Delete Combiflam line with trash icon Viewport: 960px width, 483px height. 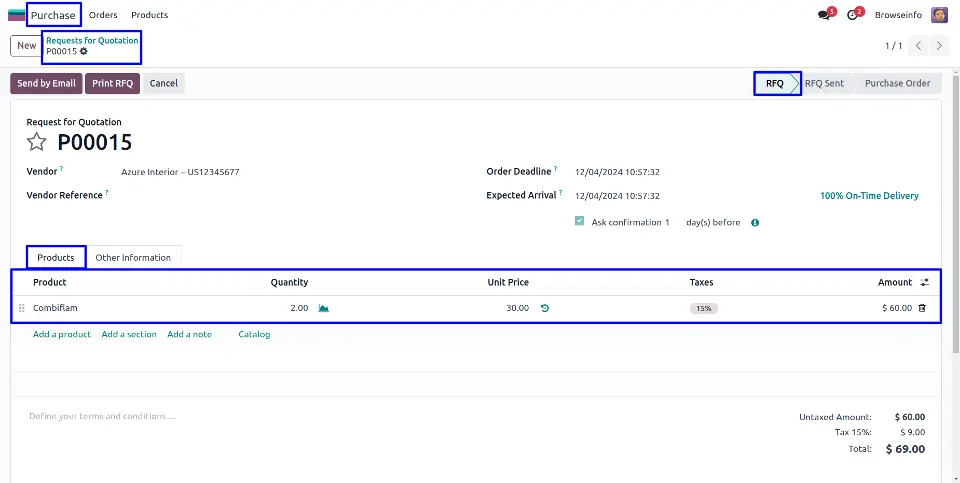(922, 308)
